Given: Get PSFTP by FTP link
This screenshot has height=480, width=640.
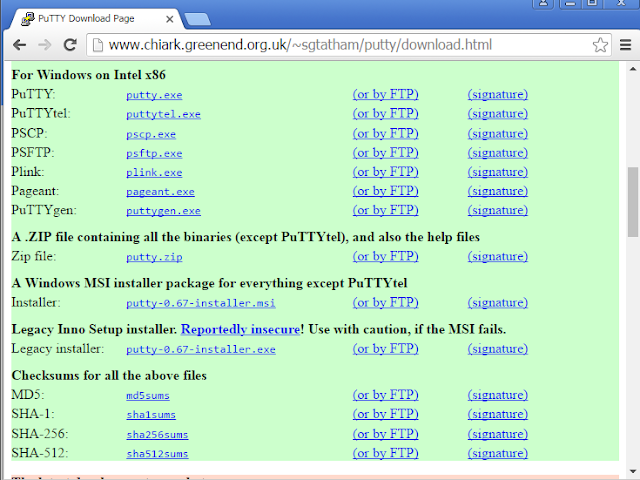Looking at the screenshot, I should 386,153.
